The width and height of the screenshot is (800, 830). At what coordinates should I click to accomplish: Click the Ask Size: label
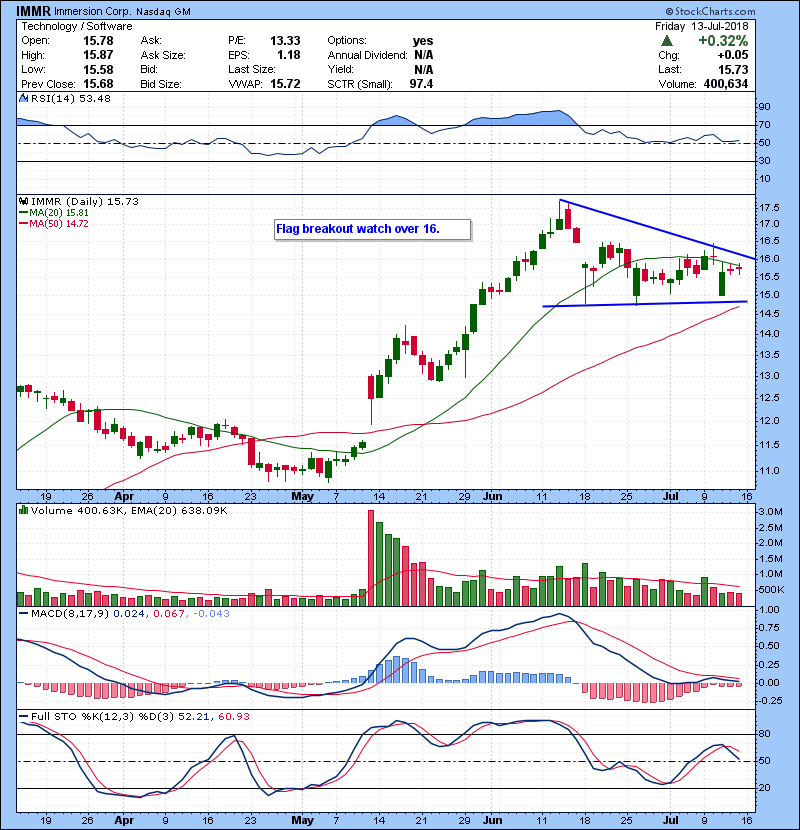point(163,55)
